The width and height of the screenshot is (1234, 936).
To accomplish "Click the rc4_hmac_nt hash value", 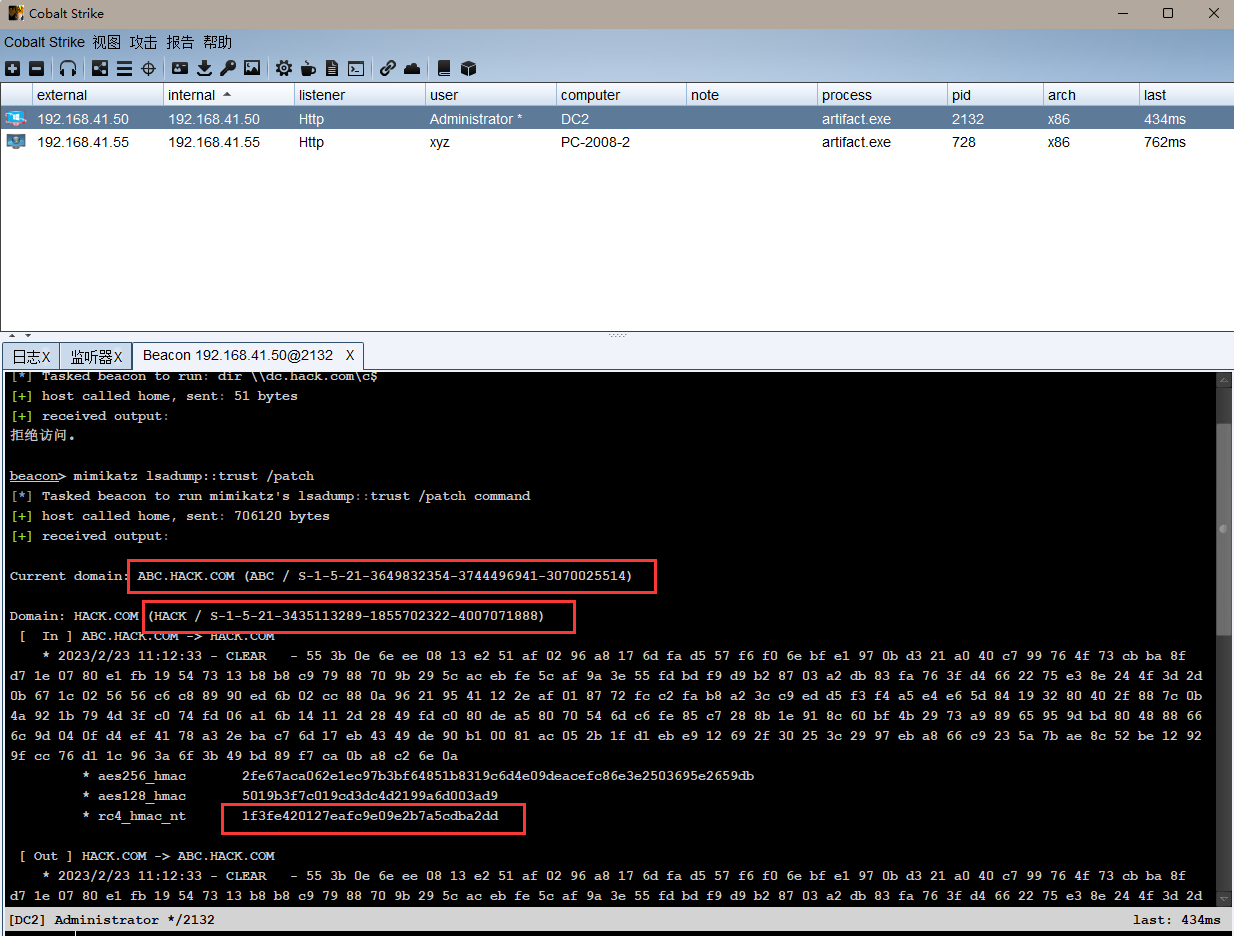I will pos(370,816).
